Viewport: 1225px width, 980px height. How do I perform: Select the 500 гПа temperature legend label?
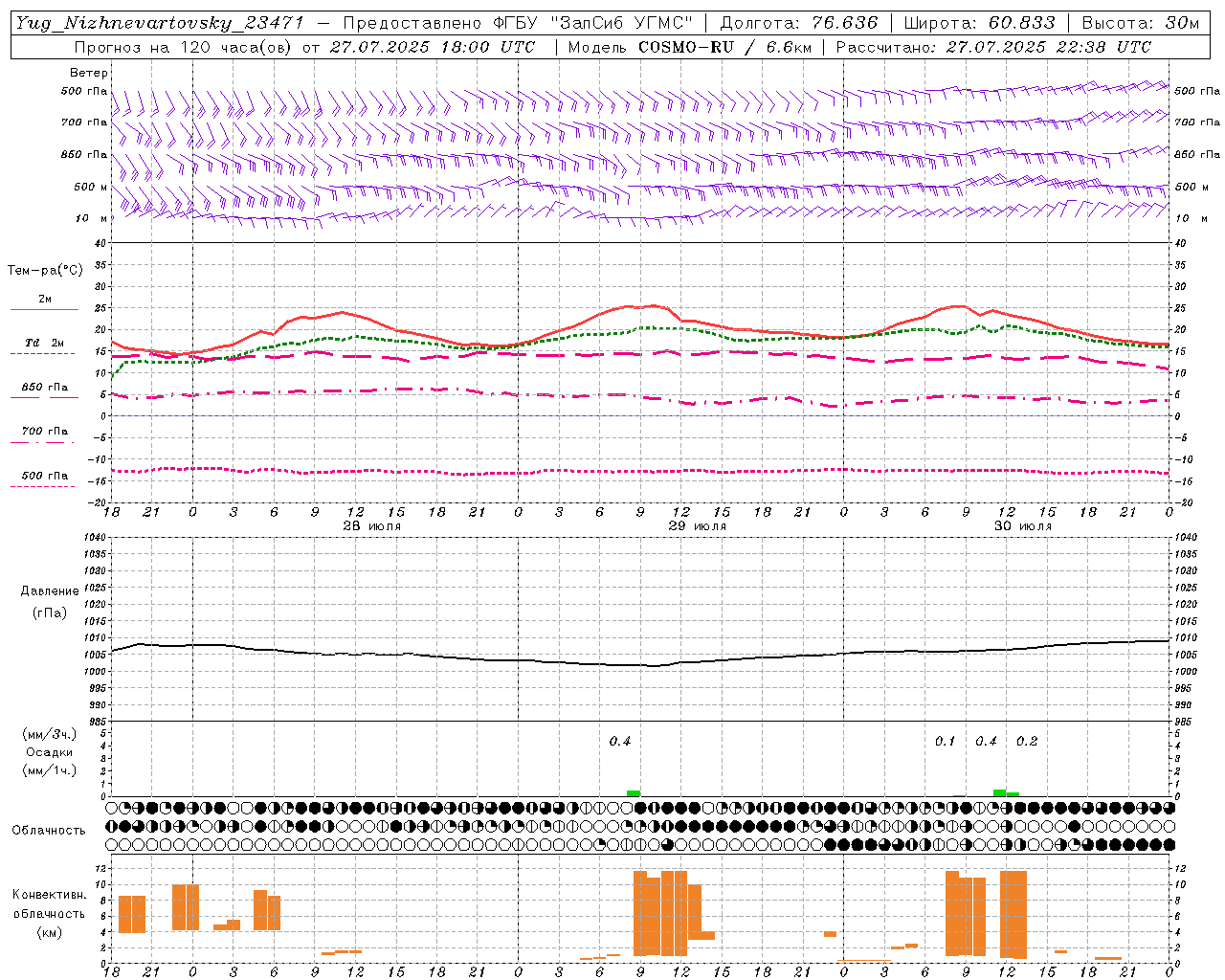click(x=45, y=476)
